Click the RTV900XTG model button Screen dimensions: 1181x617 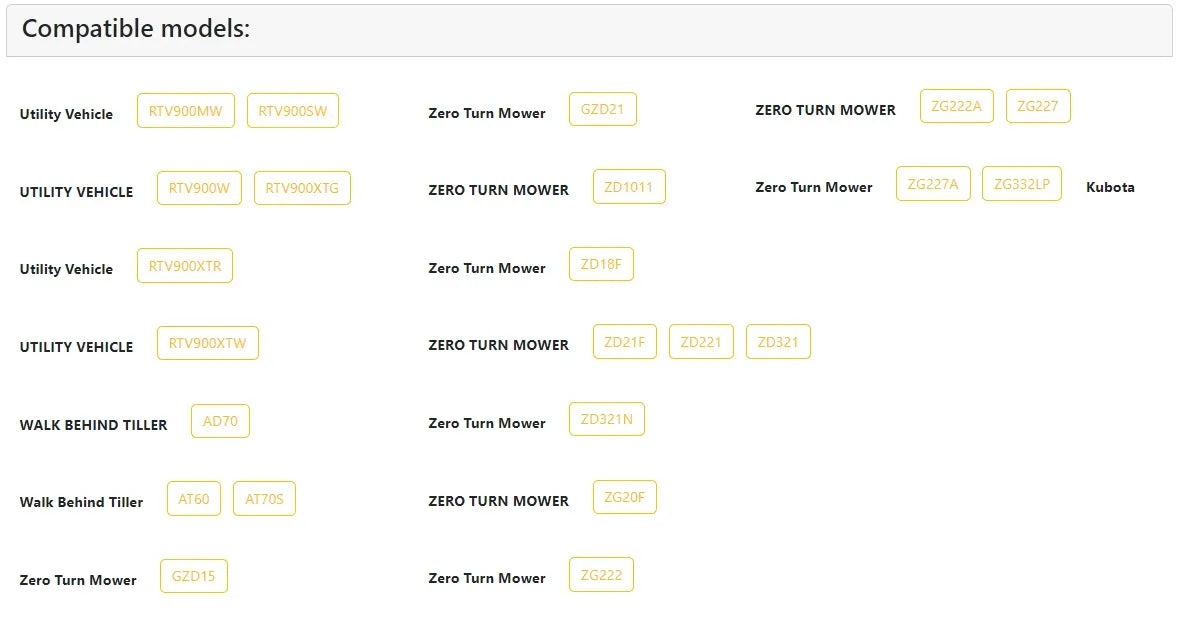point(302,188)
